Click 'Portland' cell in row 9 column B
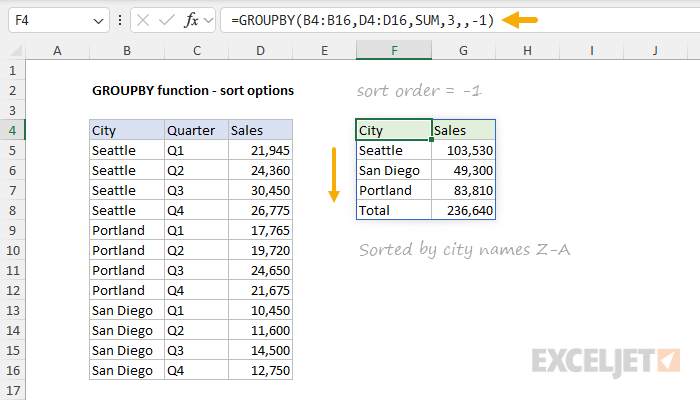700x400 pixels. point(127,230)
